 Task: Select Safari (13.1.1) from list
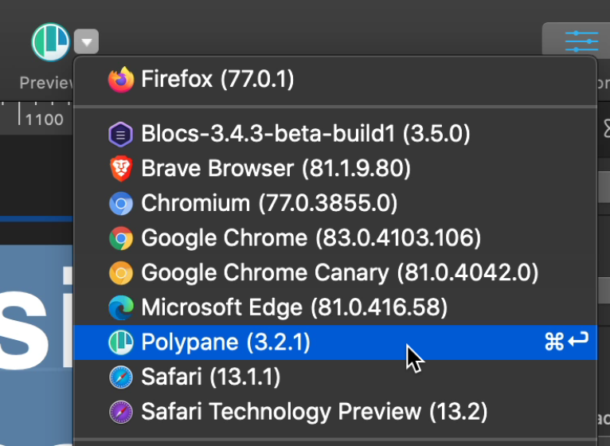click(335, 377)
